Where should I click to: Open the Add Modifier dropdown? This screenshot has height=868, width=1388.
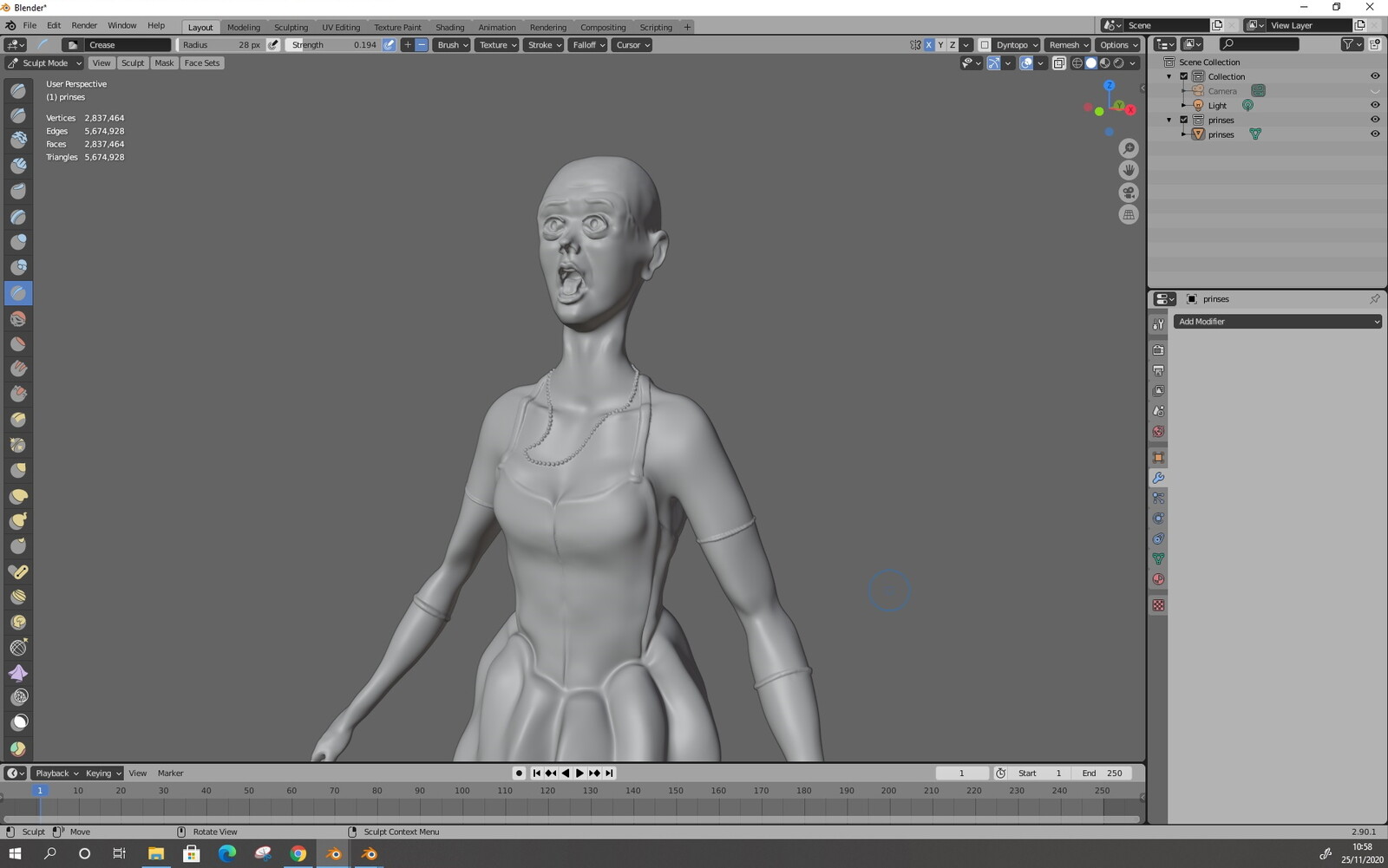coord(1277,322)
